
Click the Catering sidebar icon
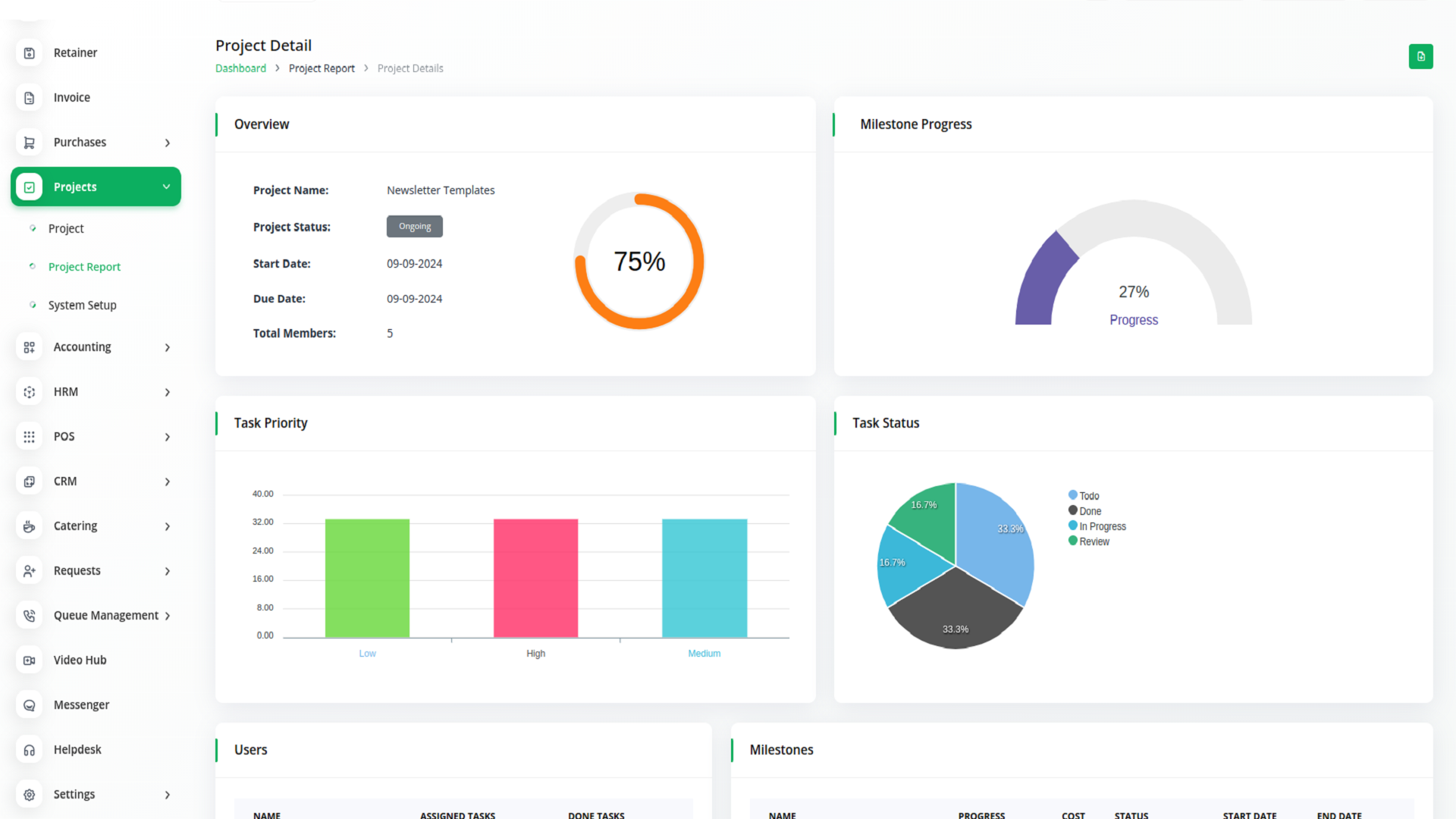pyautogui.click(x=29, y=526)
